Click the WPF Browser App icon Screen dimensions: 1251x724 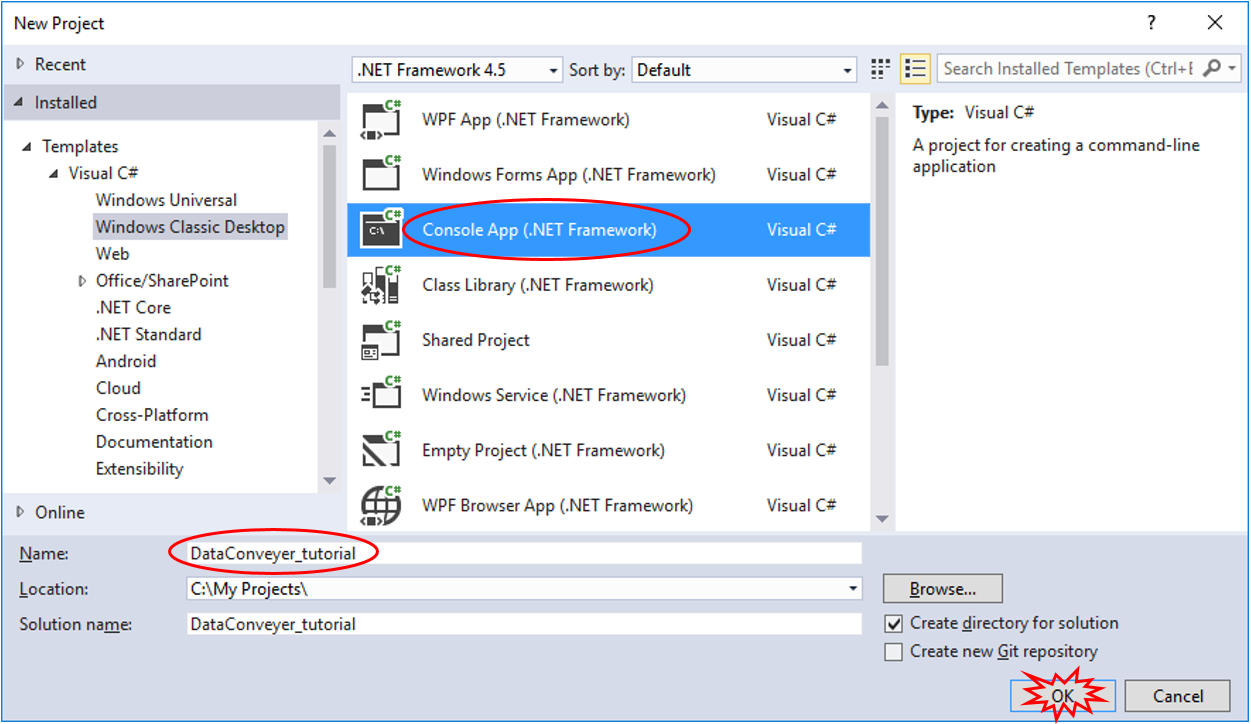380,504
